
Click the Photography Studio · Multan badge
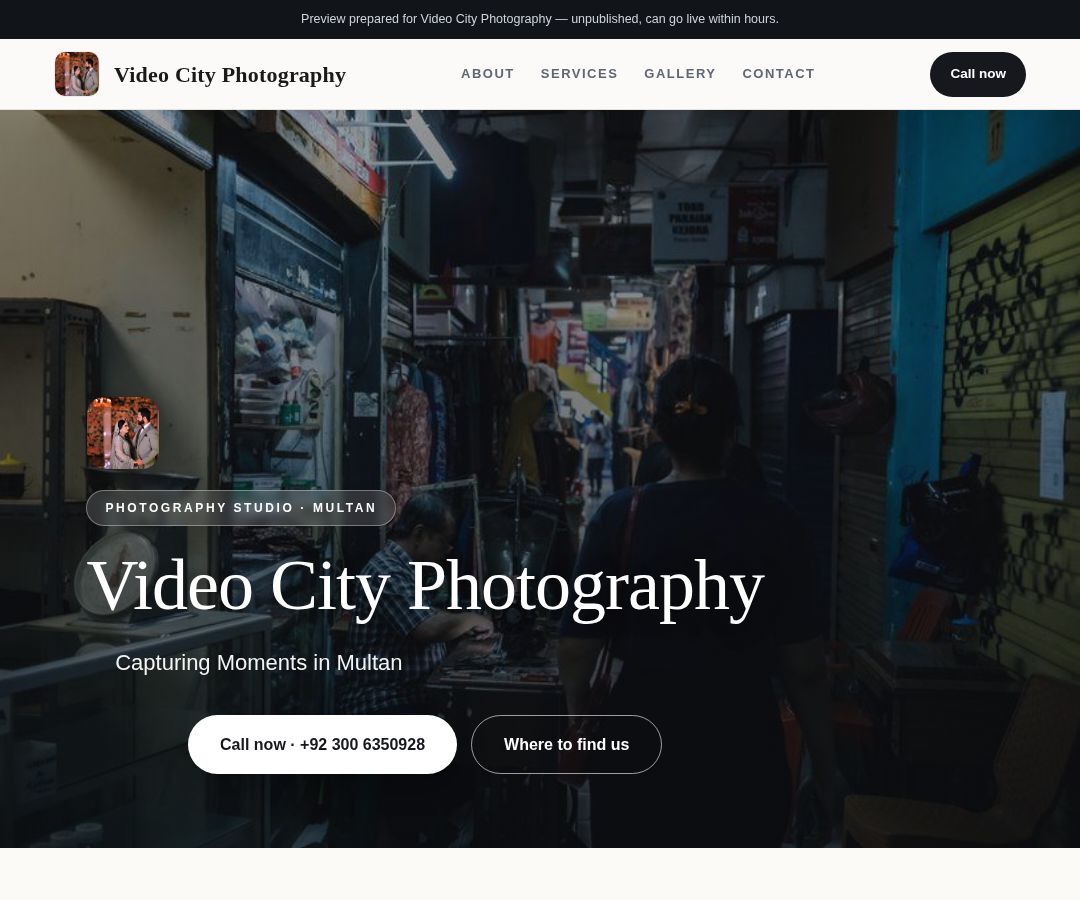241,508
